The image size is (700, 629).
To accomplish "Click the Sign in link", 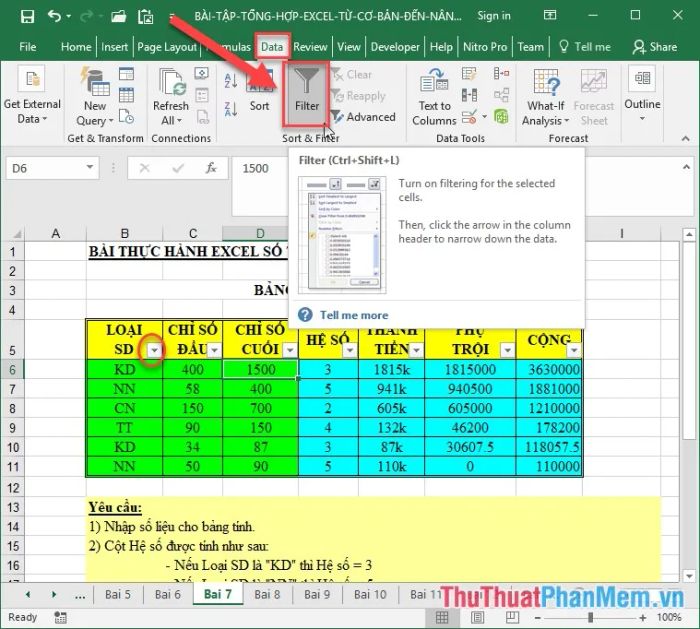I will click(x=494, y=16).
